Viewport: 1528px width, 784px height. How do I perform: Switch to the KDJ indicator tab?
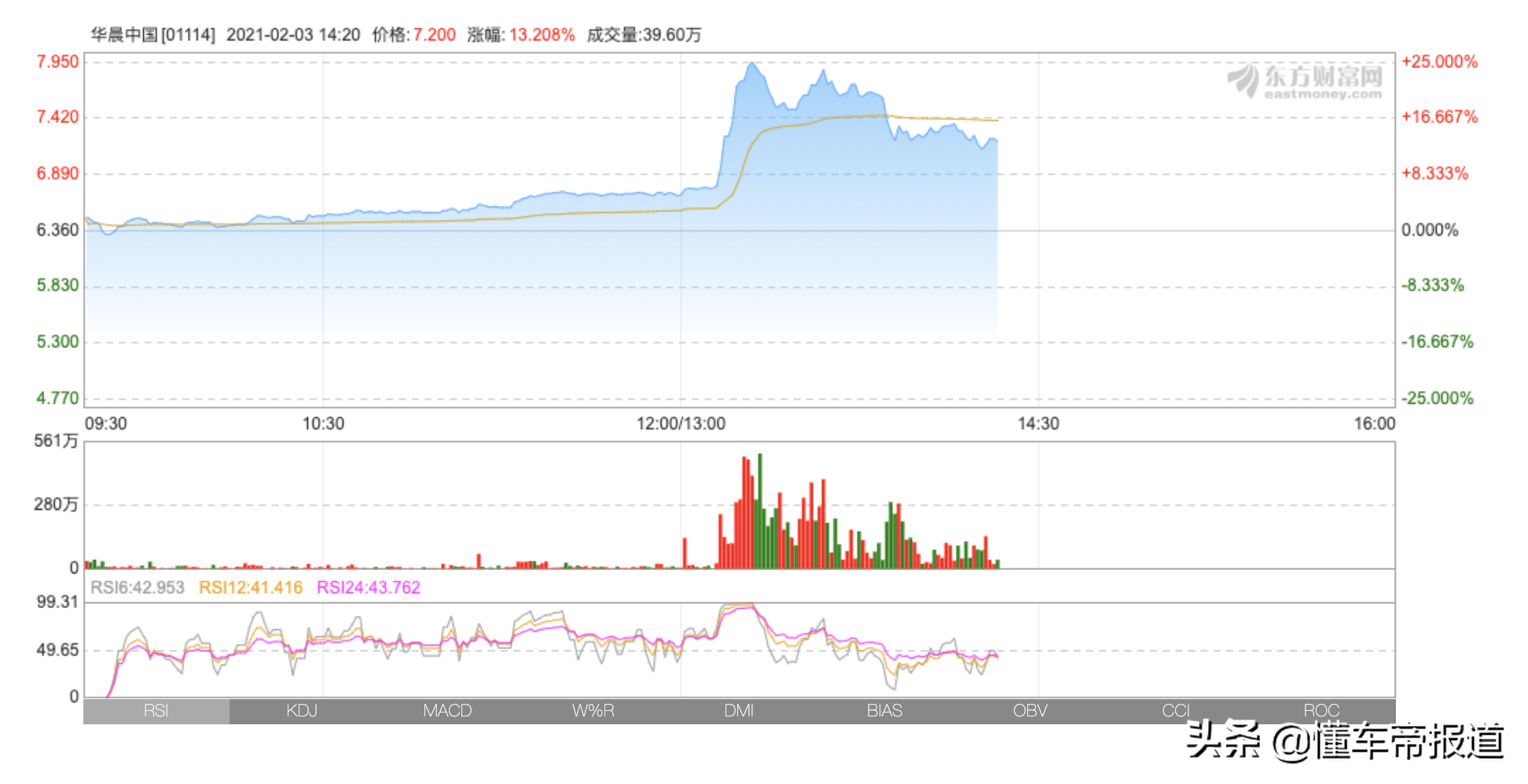302,711
